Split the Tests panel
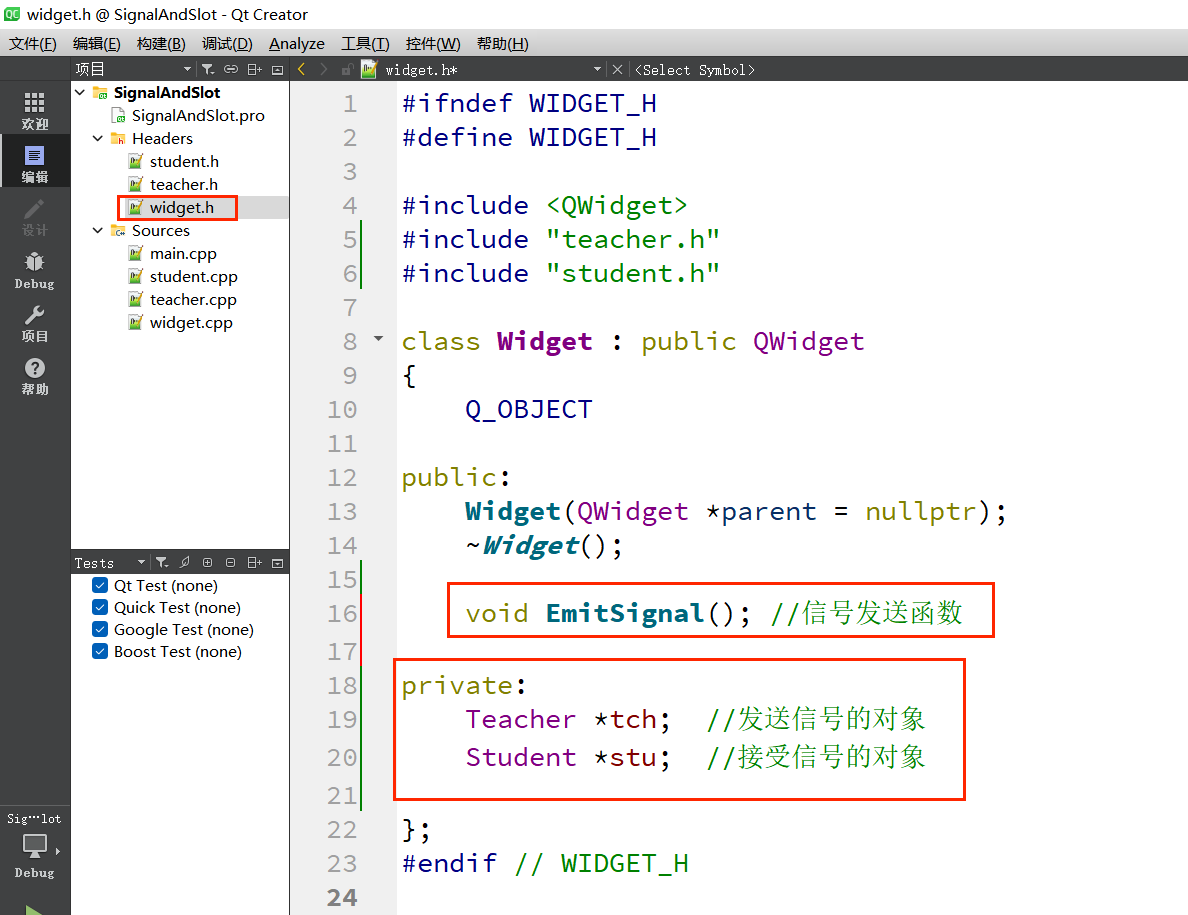This screenshot has width=1188, height=915. 255,563
